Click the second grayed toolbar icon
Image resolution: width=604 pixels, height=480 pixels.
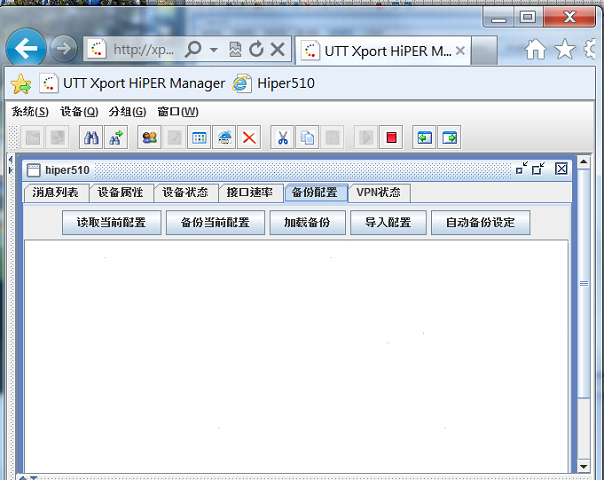57,137
